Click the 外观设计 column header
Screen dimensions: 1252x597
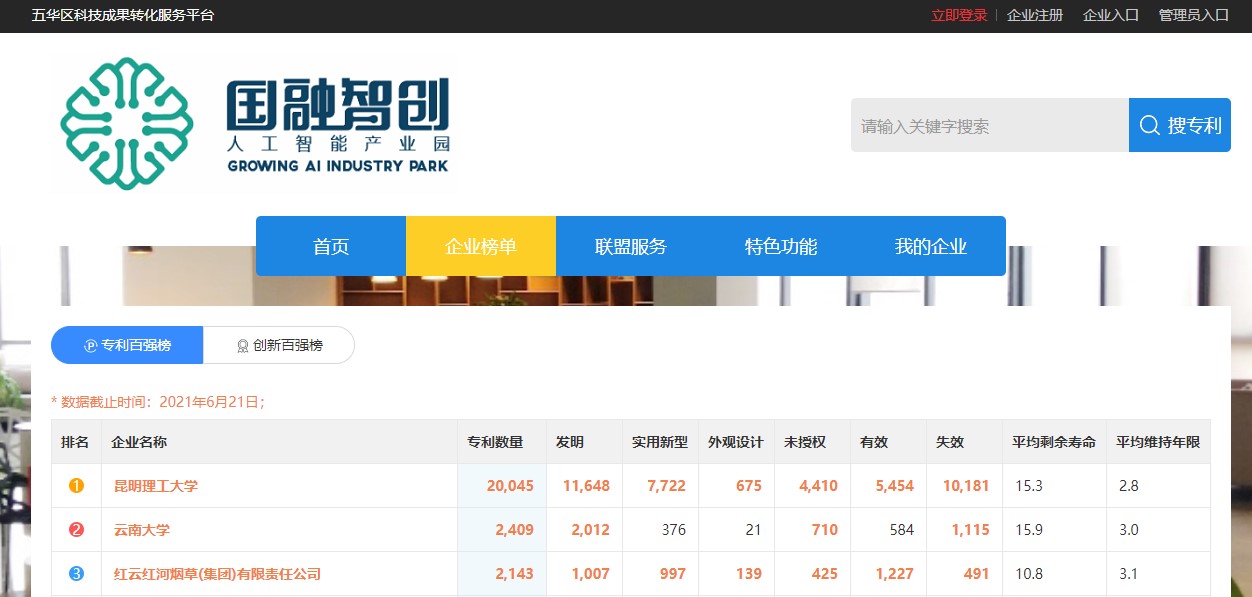point(736,442)
